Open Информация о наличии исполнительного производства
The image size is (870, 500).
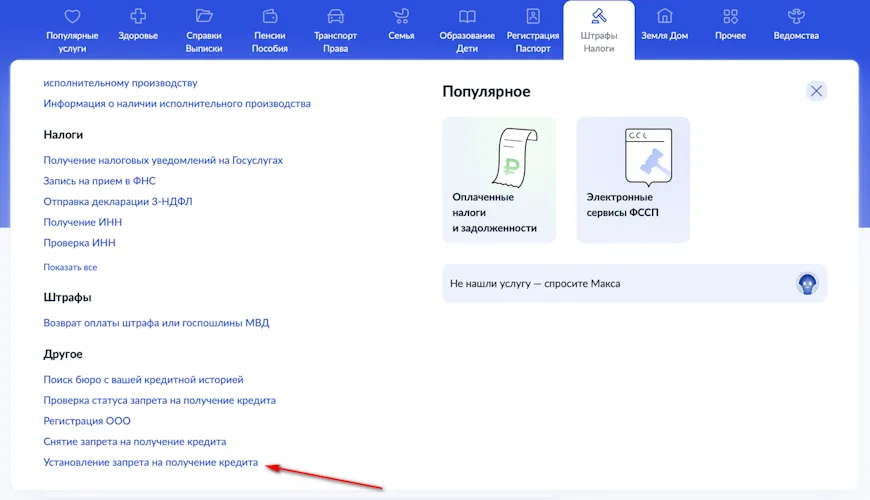click(x=177, y=104)
